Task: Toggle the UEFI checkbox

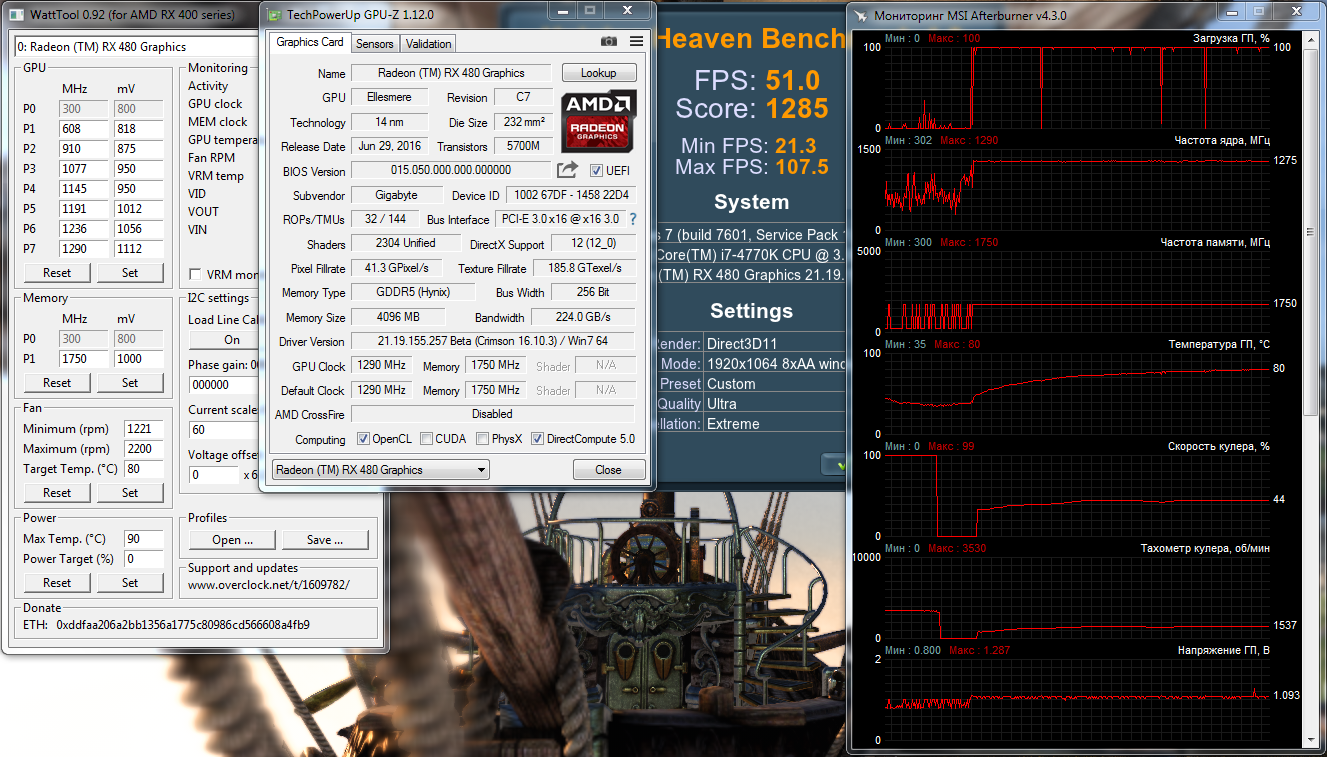Action: 597,171
